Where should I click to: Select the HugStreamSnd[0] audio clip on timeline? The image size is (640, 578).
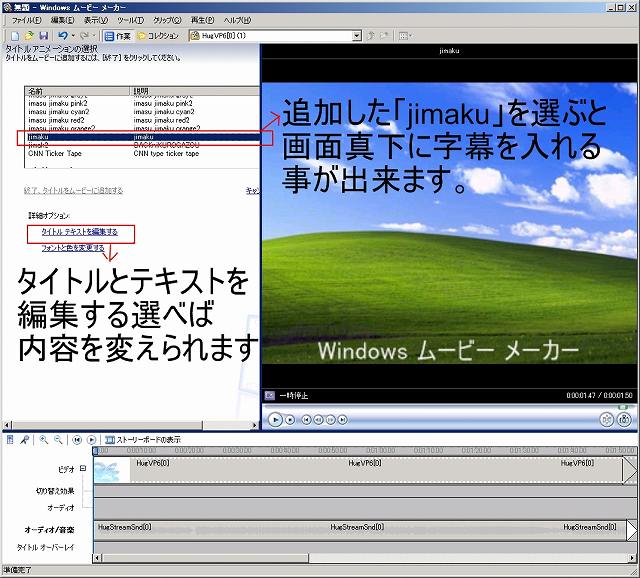(360, 530)
